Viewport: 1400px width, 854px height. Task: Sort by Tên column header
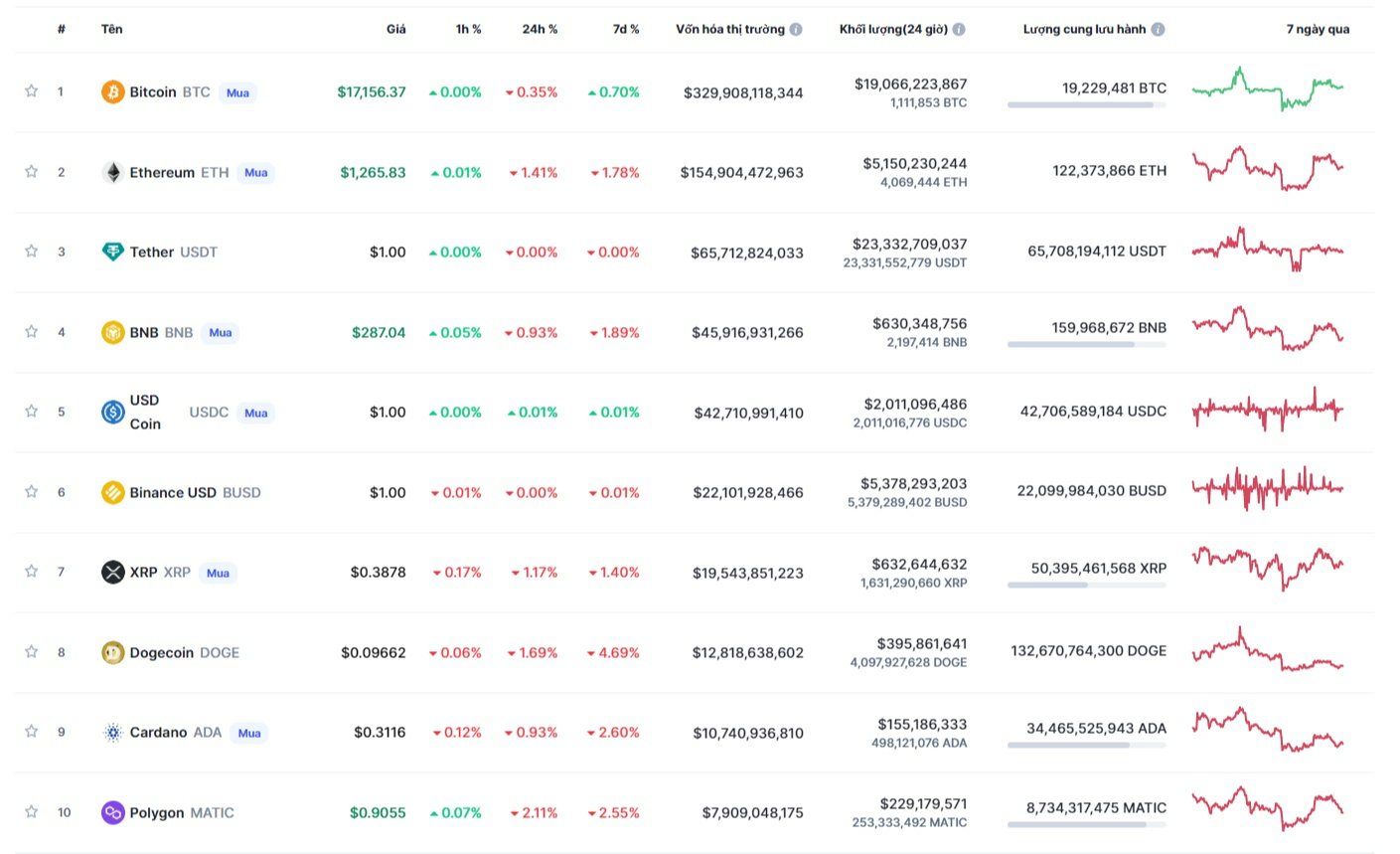pos(112,29)
